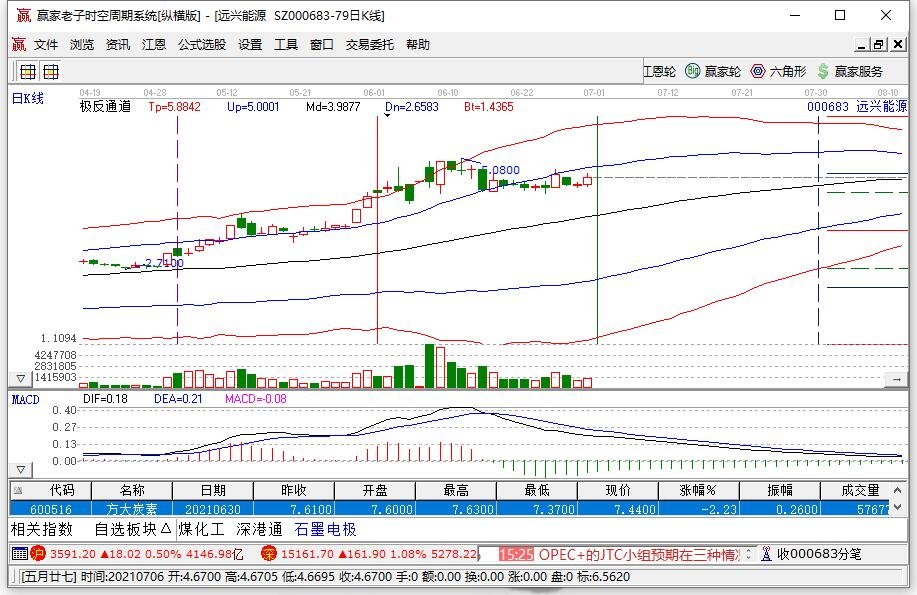Click the first grid layout toolbar icon
Screen dimensions: 917x595
pos(27,72)
